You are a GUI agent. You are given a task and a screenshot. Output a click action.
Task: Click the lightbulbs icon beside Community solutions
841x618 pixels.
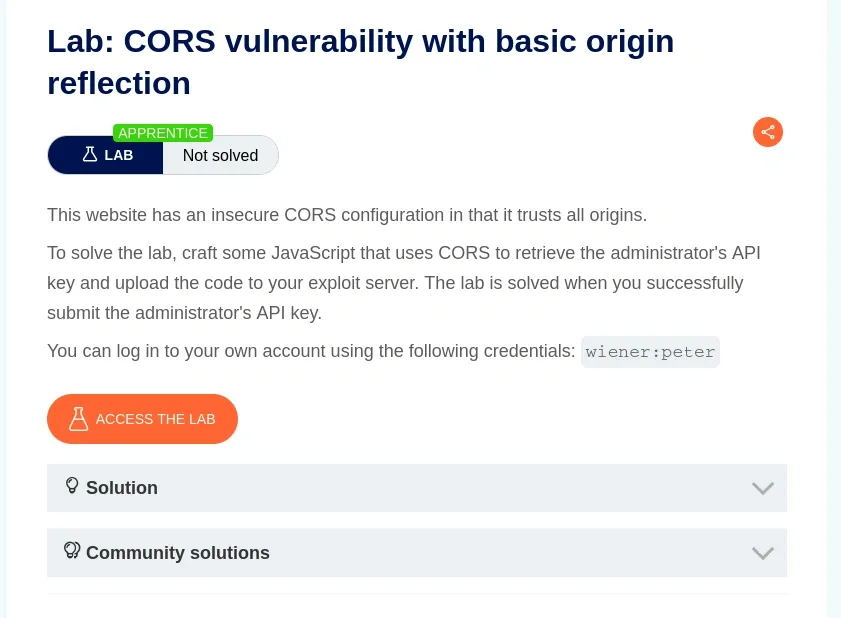click(x=72, y=551)
